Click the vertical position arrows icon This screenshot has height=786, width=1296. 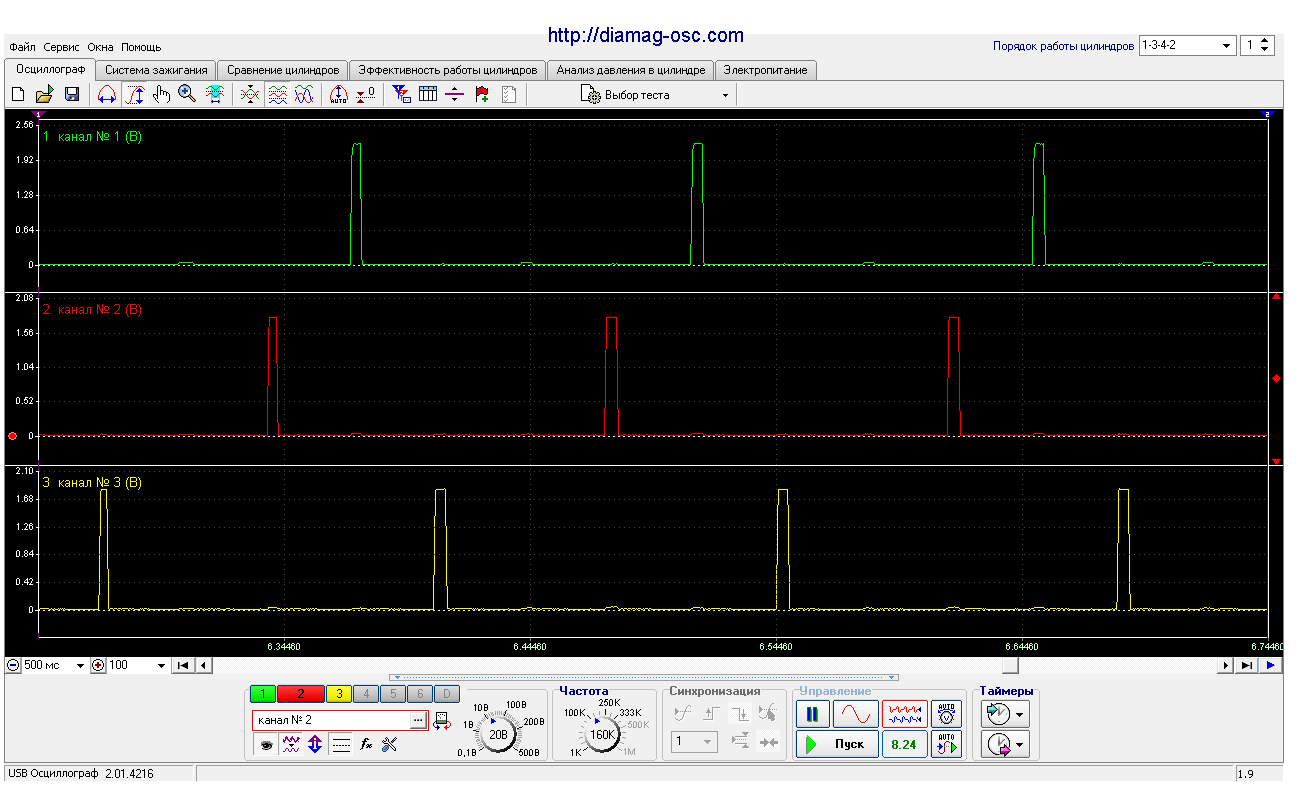(315, 744)
